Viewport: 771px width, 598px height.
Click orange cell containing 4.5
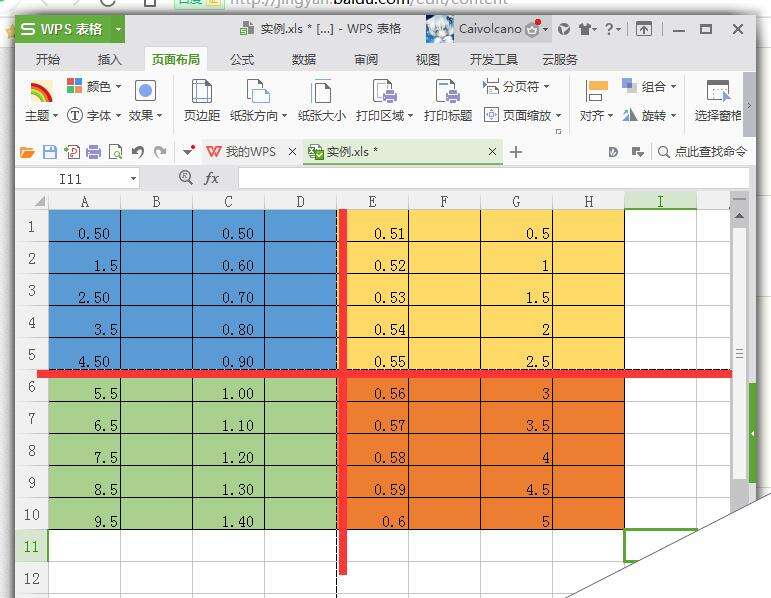pos(517,482)
